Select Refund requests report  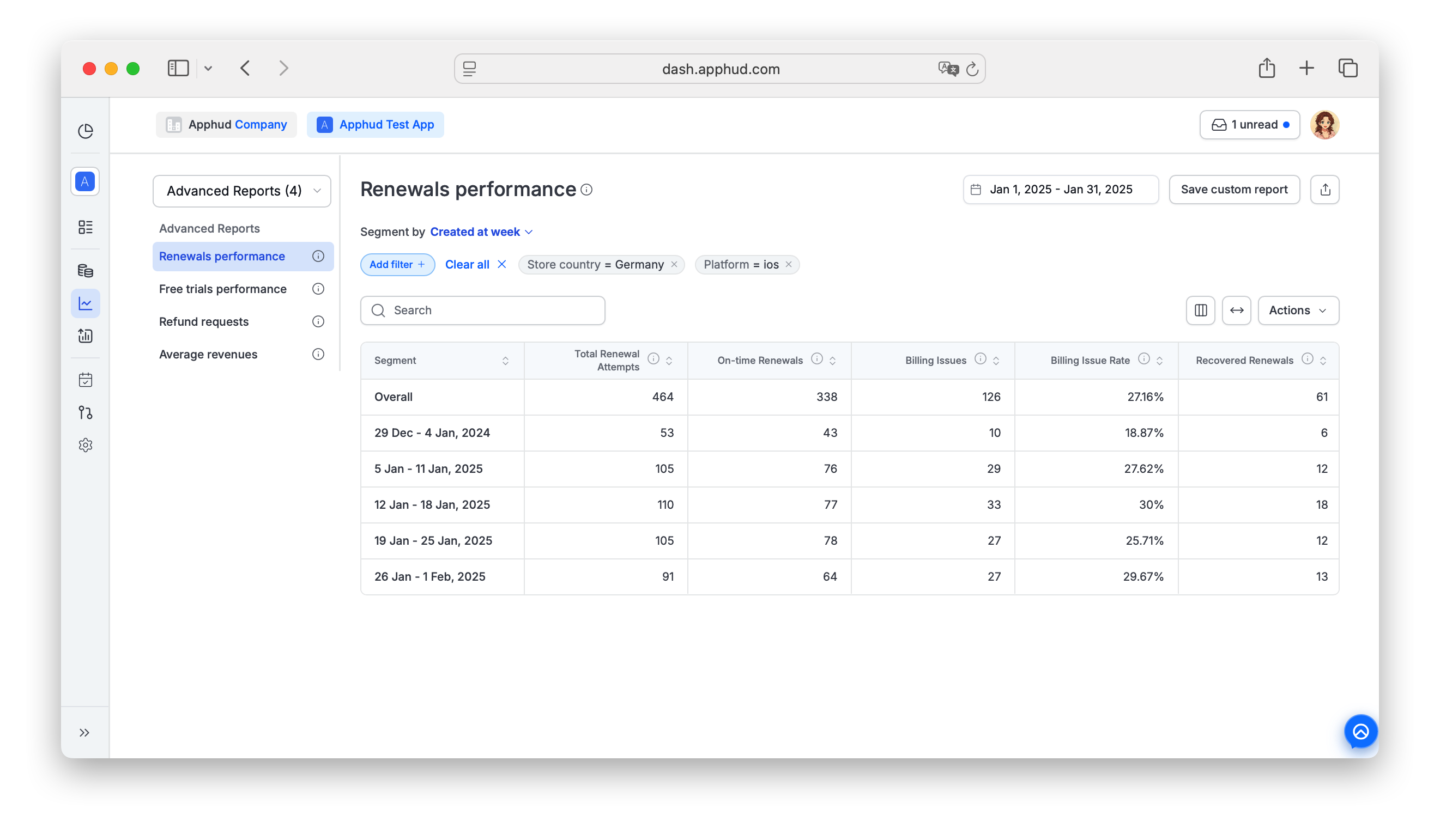pos(204,321)
